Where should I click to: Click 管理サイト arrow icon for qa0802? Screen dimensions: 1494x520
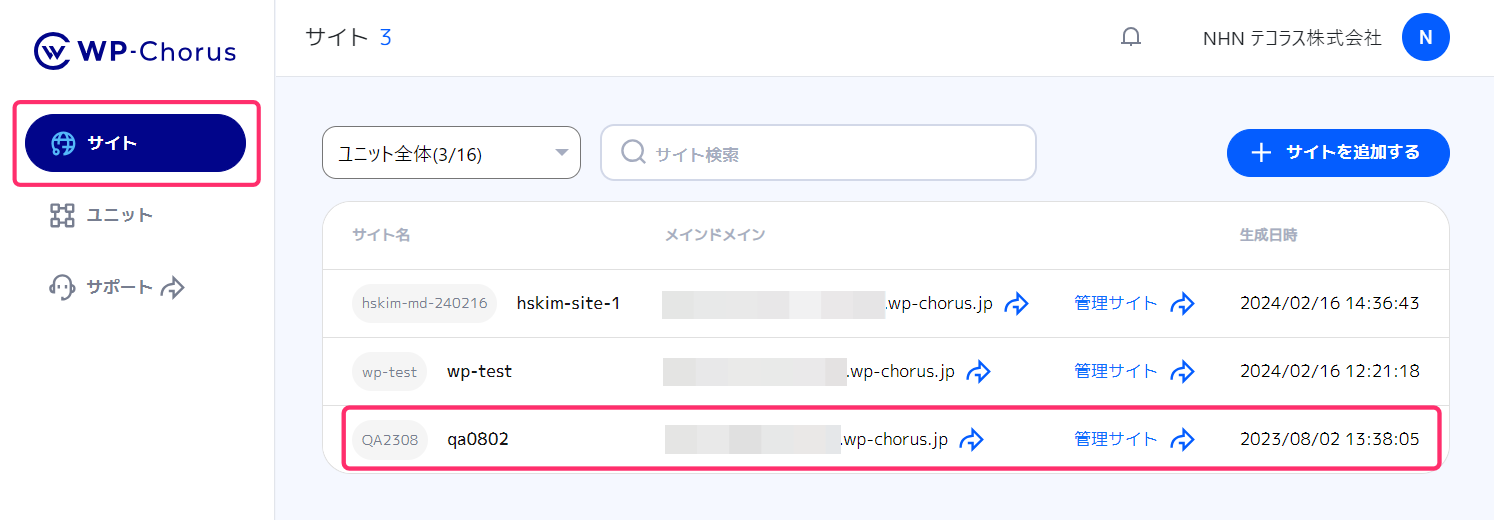click(x=1183, y=439)
